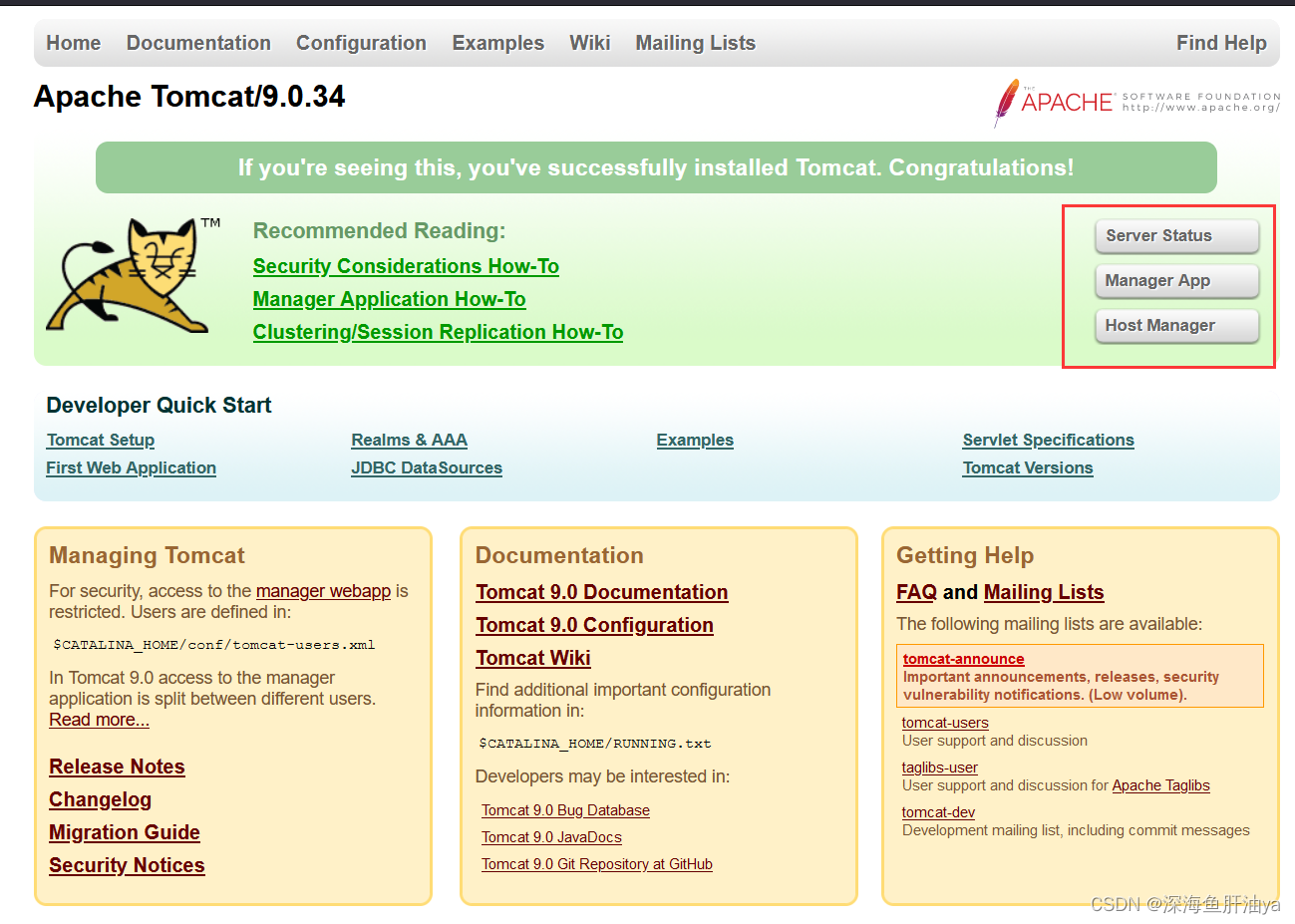View the Servlet Specifications
The width and height of the screenshot is (1295, 924).
pos(1048,440)
